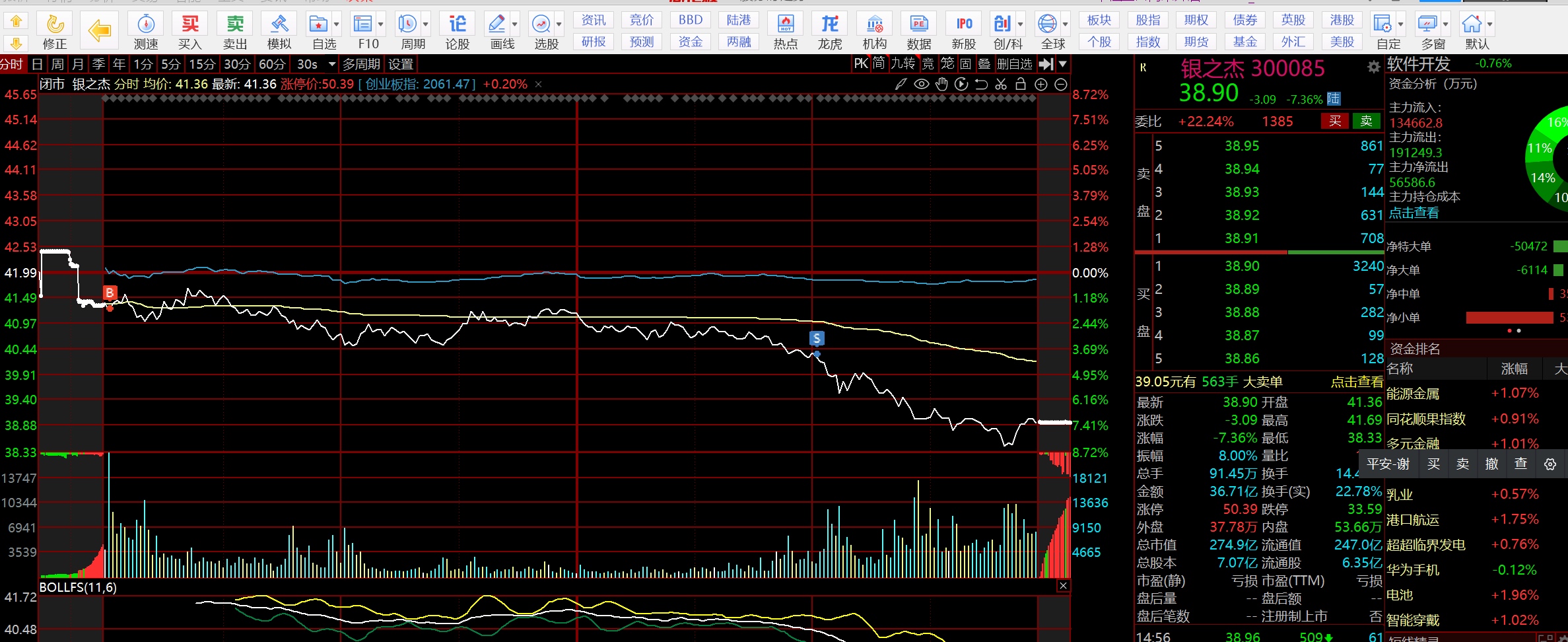The height and width of the screenshot is (642, 1568).
Task: Expand the 创/科 dropdown arrow
Action: [x=1021, y=24]
